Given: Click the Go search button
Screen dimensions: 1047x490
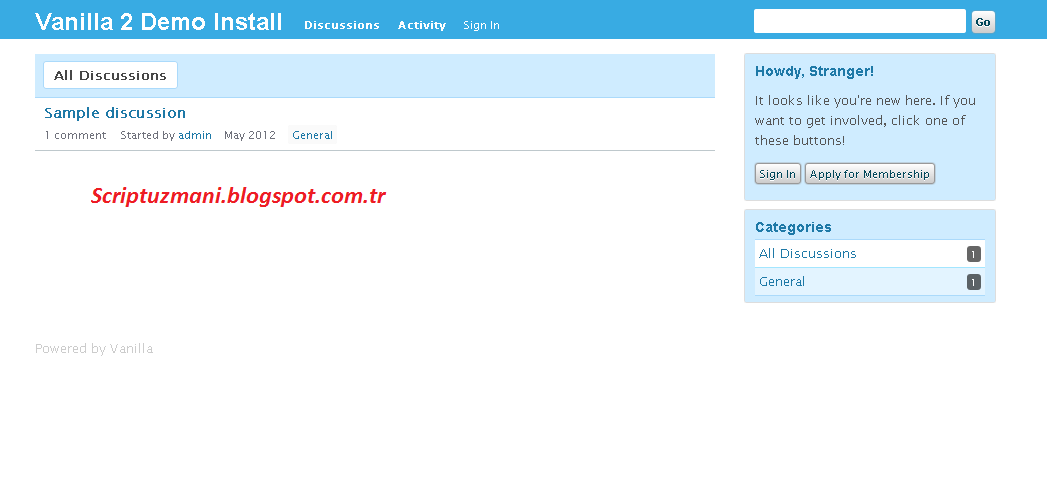Looking at the screenshot, I should 983,21.
